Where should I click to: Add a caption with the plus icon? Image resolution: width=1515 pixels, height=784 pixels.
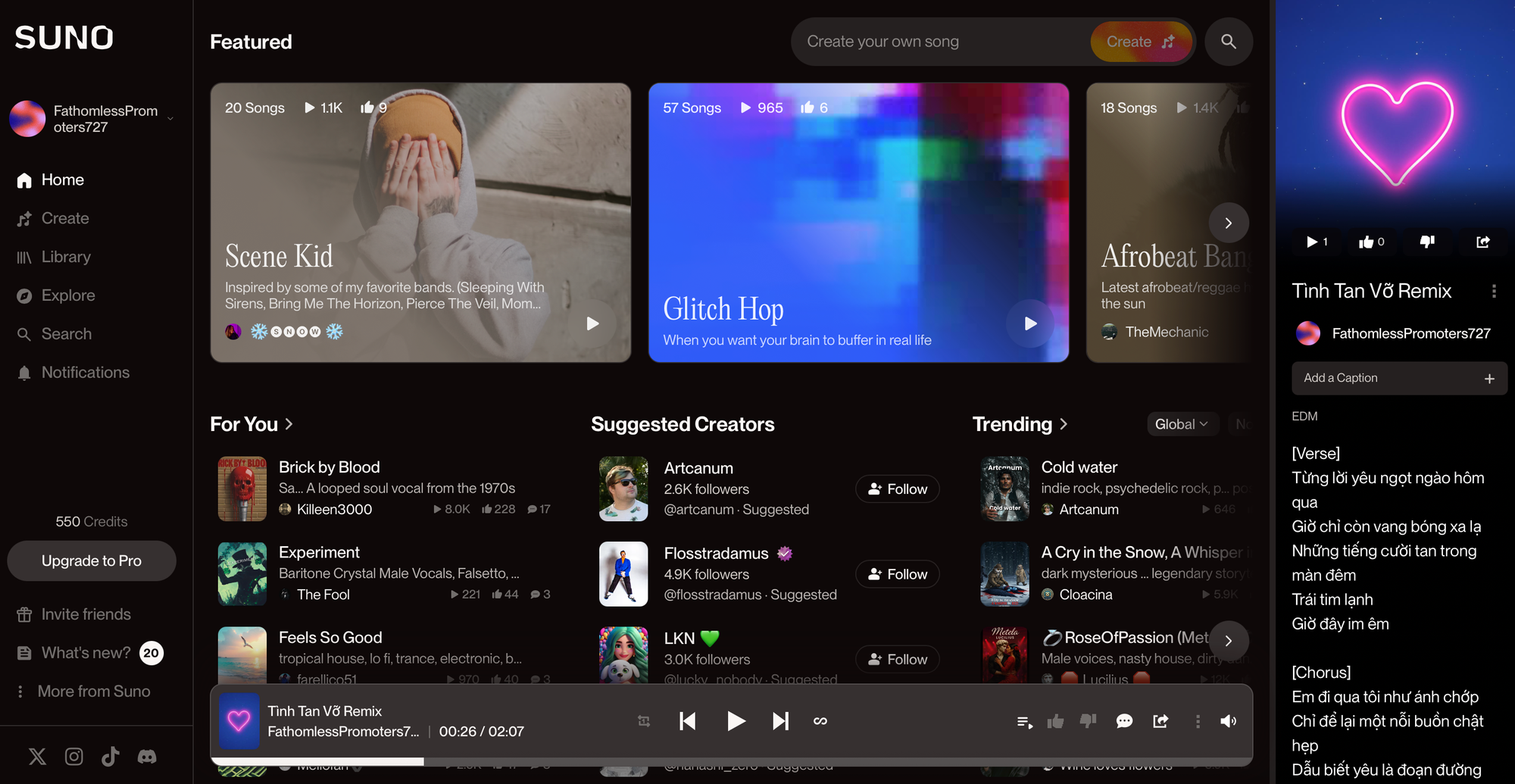point(1489,378)
